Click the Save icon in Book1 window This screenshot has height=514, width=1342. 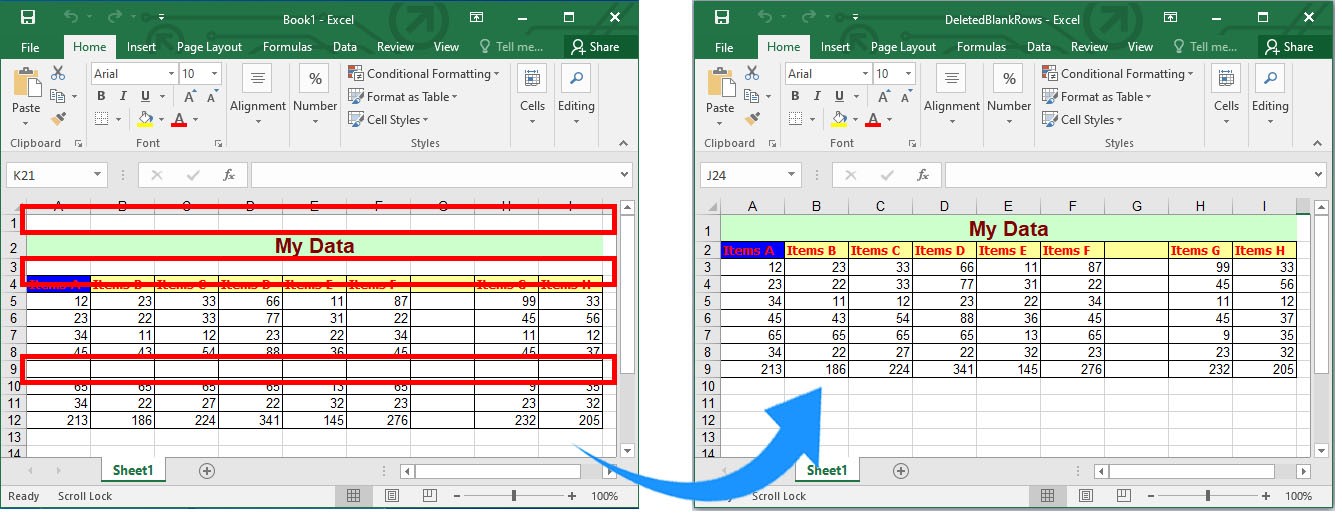pos(27,18)
